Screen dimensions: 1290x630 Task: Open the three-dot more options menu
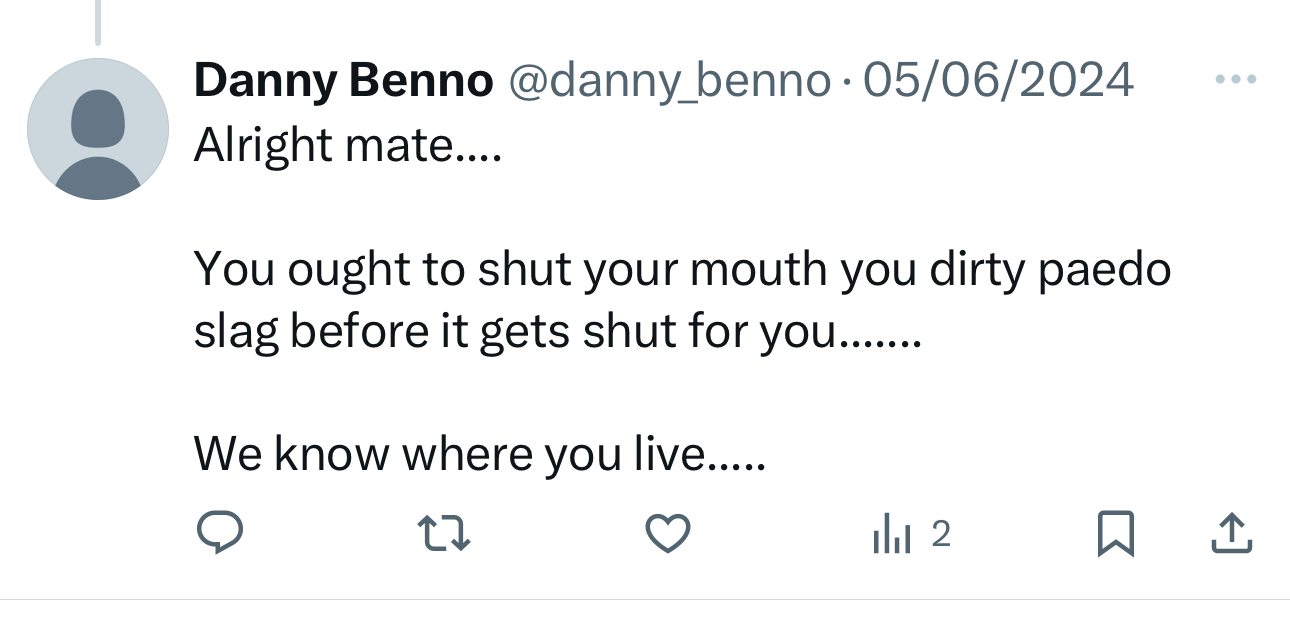point(1236,79)
